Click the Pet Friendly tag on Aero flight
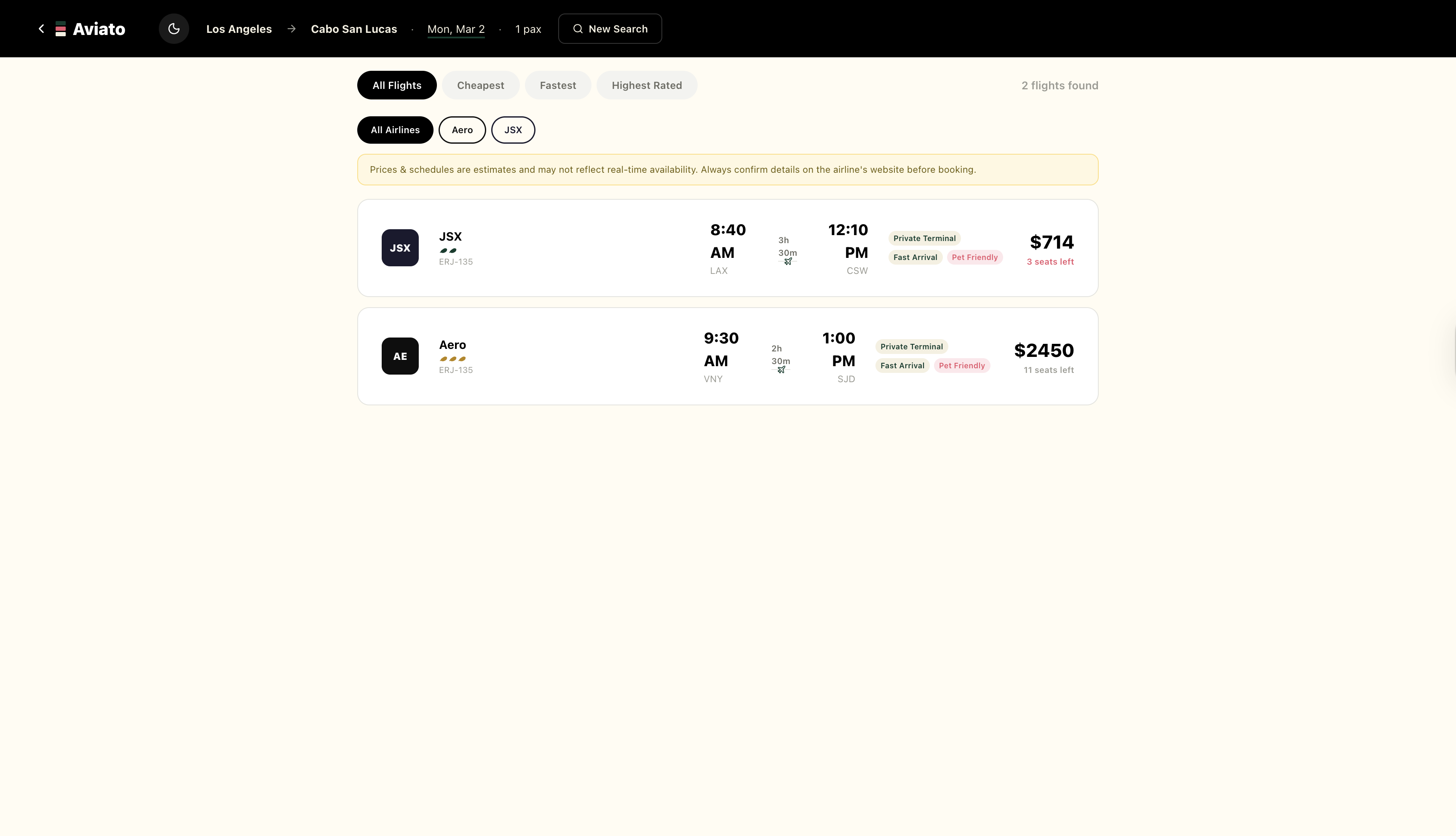This screenshot has height=836, width=1456. (x=961, y=365)
